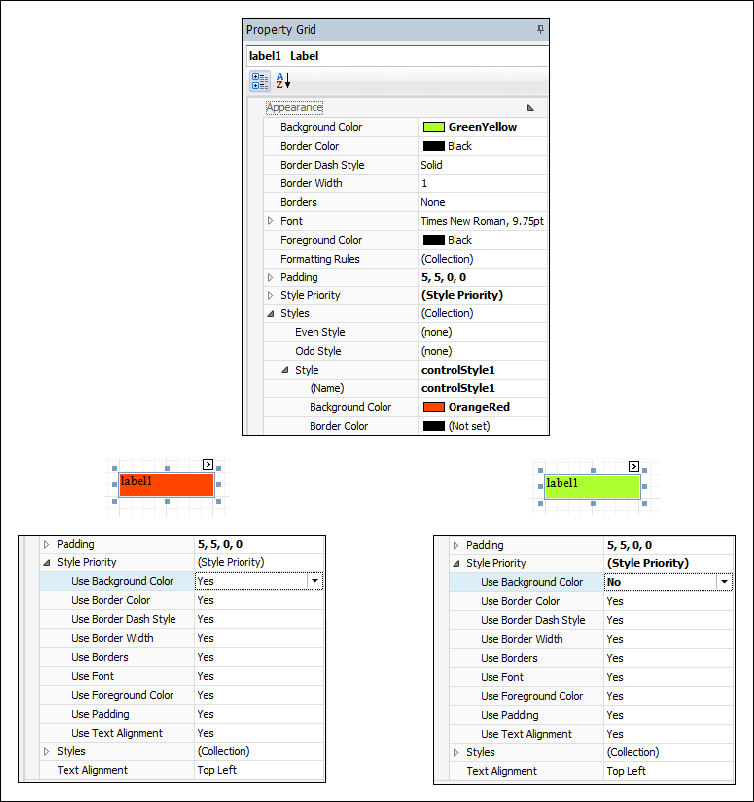Expand Padding property in top Property Grid
754x802 pixels.
pos(271,277)
